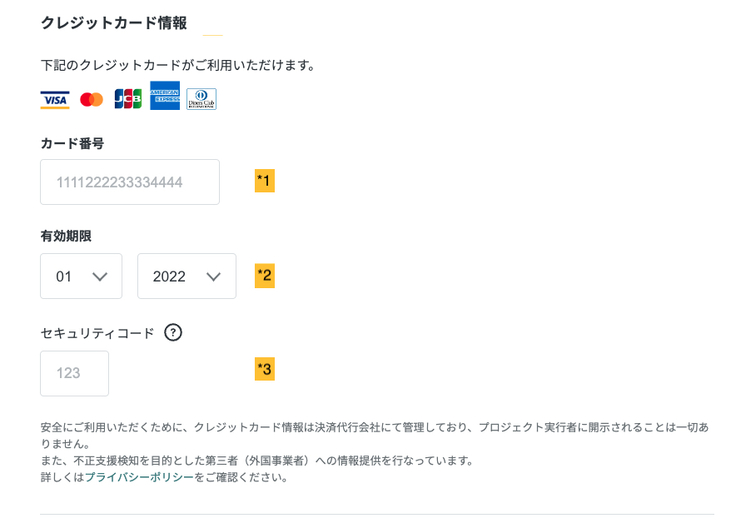Click the カード番号 field label

tap(72, 143)
